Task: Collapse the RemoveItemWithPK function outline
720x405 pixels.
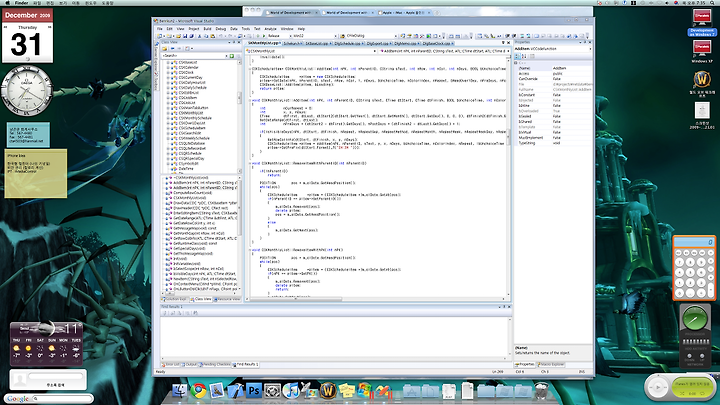Action: tap(251, 250)
